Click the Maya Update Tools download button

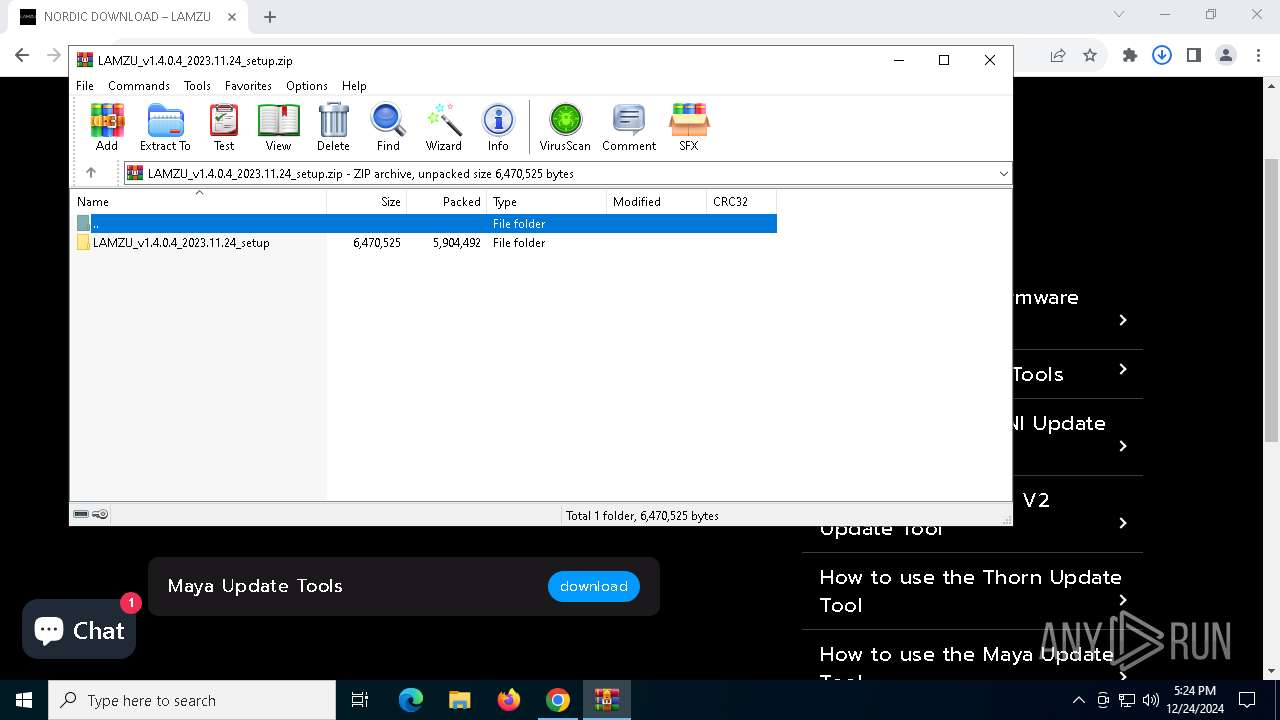[x=594, y=586]
